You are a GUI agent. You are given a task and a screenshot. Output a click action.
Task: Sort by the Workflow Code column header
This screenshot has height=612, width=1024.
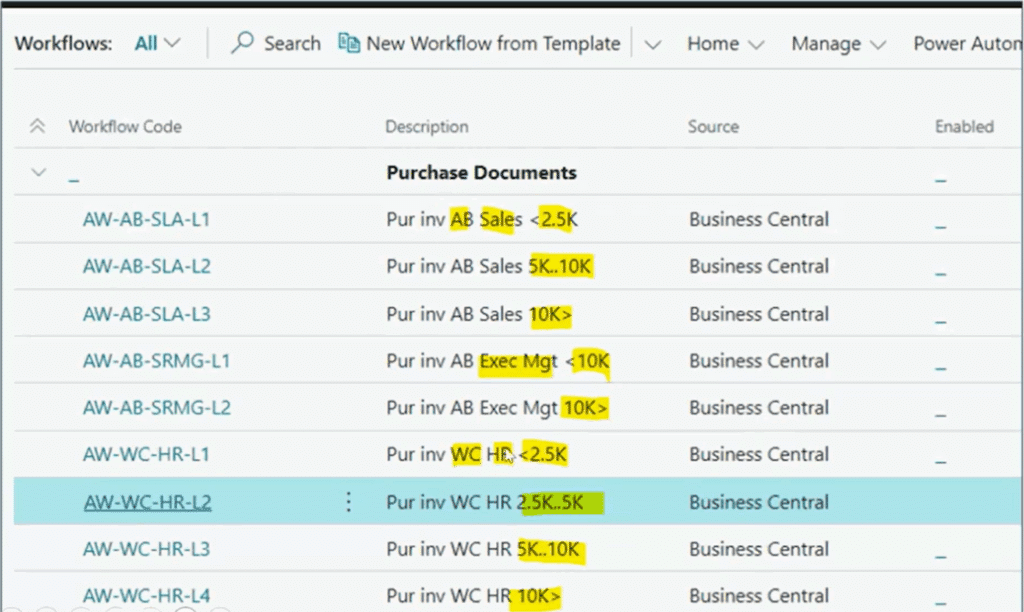click(124, 126)
